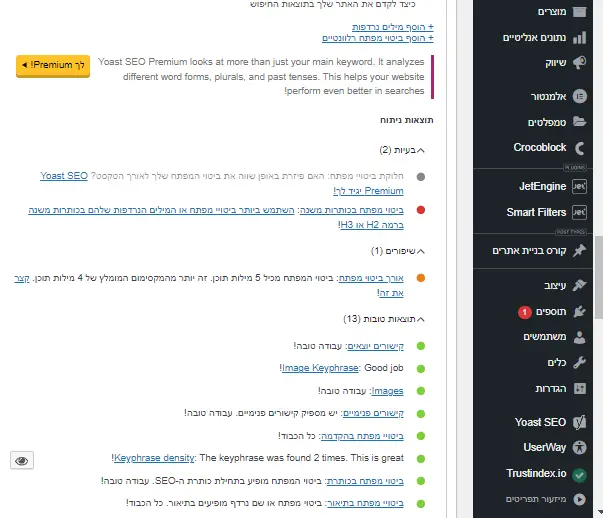Click the orange keyphrase length status dot
Image resolution: width=603 pixels, height=518 pixels.
coord(421,278)
